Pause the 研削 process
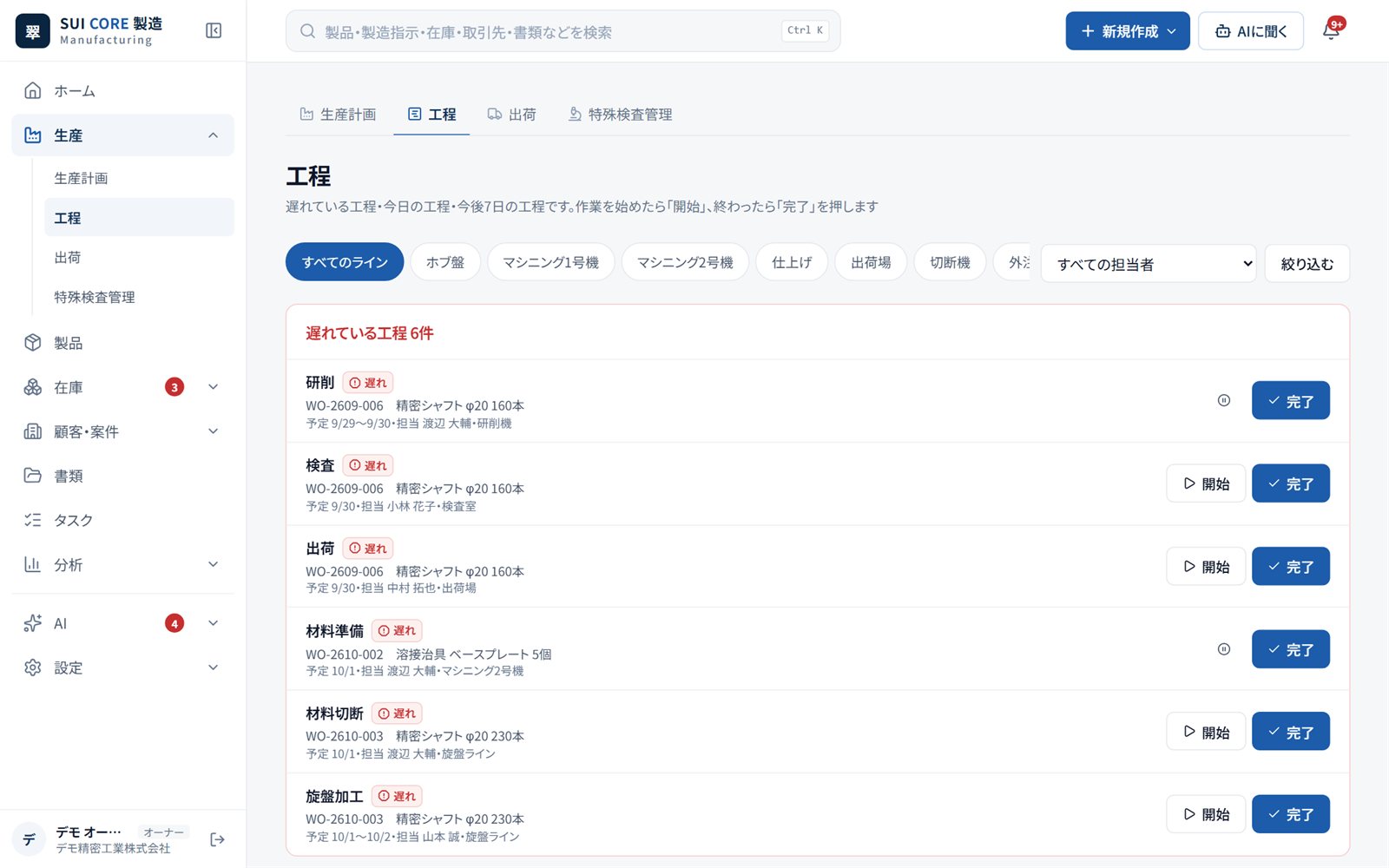The image size is (1389, 868). (1224, 401)
